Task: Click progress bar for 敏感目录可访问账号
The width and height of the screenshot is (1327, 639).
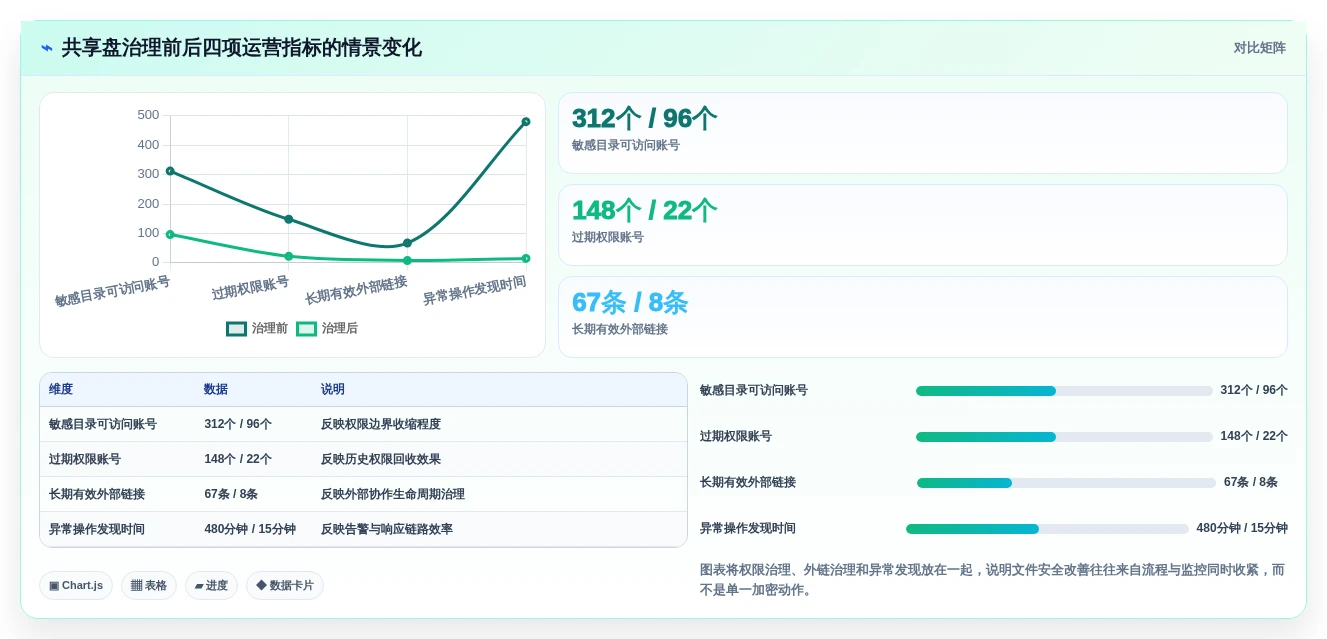Action: point(1064,391)
